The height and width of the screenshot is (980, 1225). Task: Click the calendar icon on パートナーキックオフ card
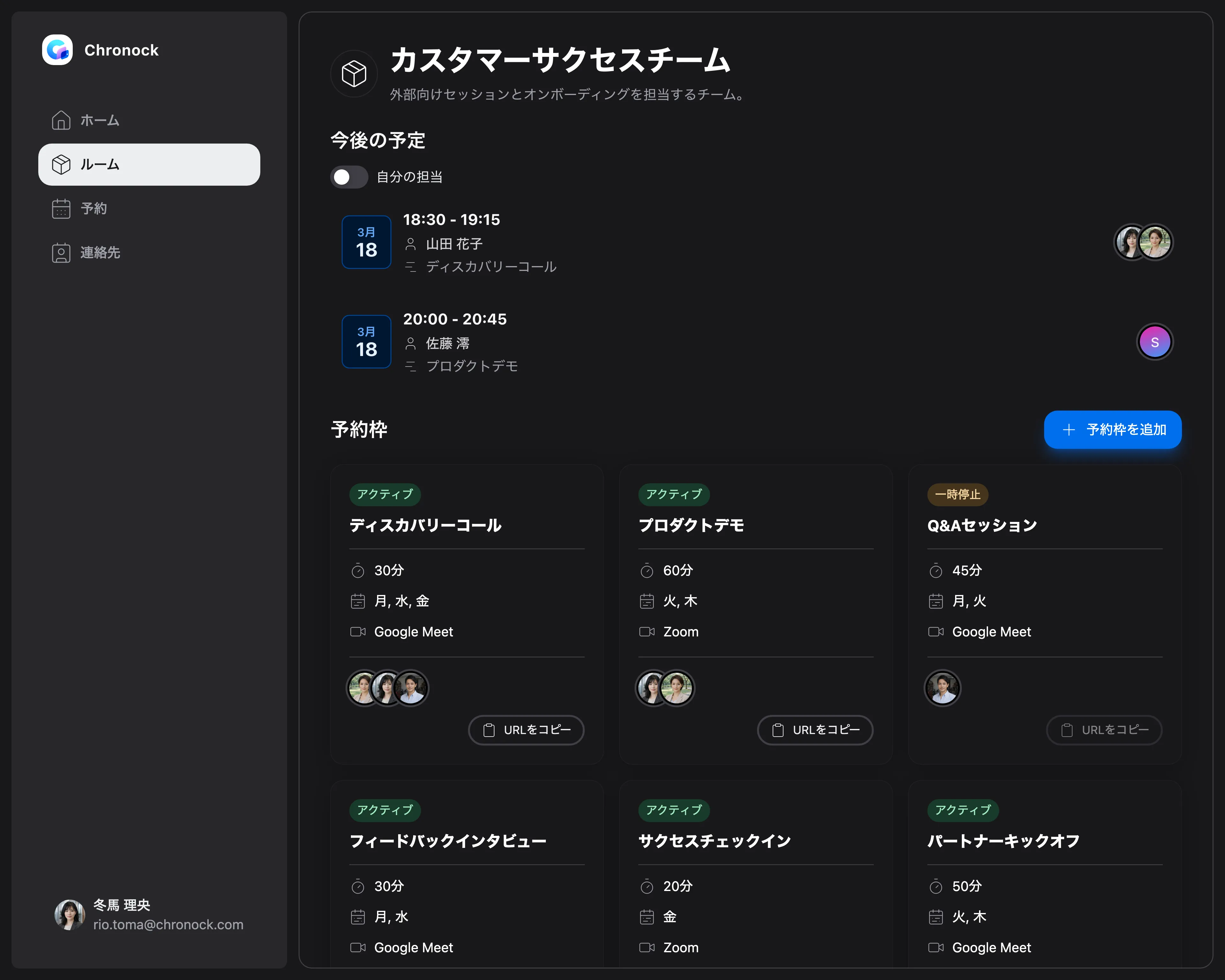[936, 917]
